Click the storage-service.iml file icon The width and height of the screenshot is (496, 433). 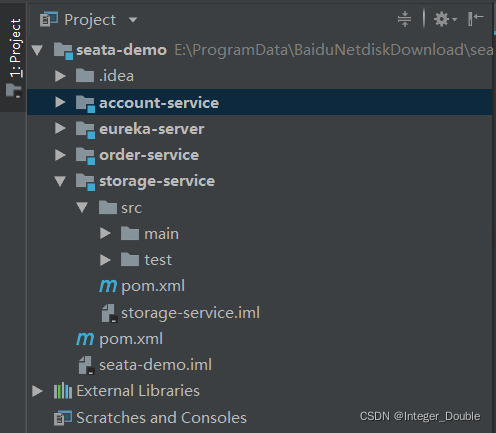(109, 313)
